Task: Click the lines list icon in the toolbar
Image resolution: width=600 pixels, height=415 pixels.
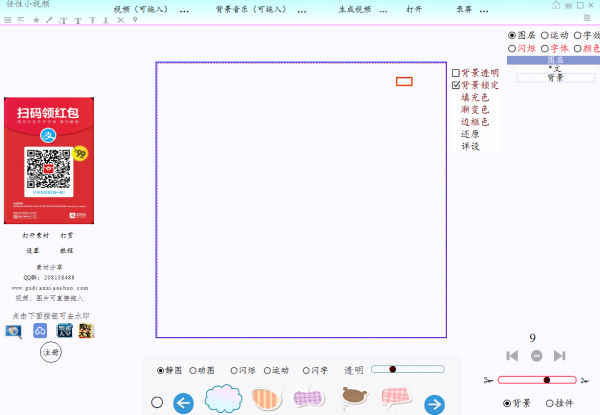Action: [21, 20]
